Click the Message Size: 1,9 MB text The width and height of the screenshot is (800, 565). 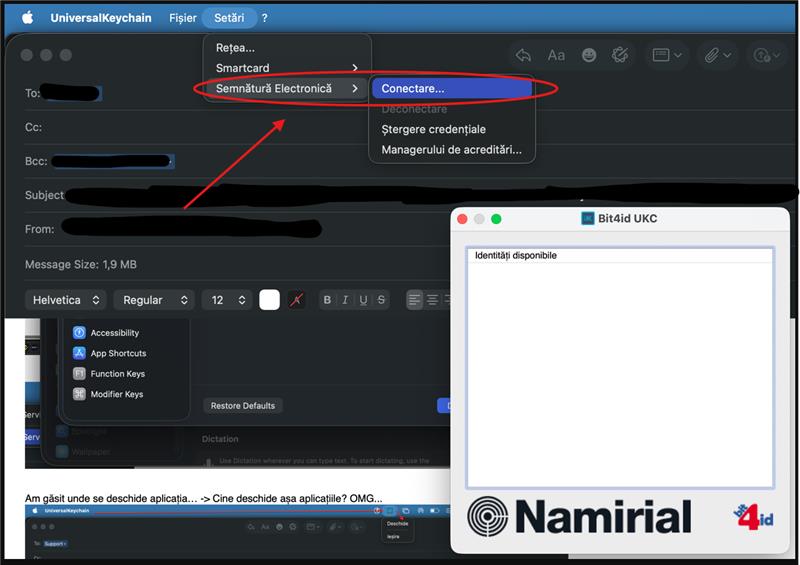click(81, 264)
